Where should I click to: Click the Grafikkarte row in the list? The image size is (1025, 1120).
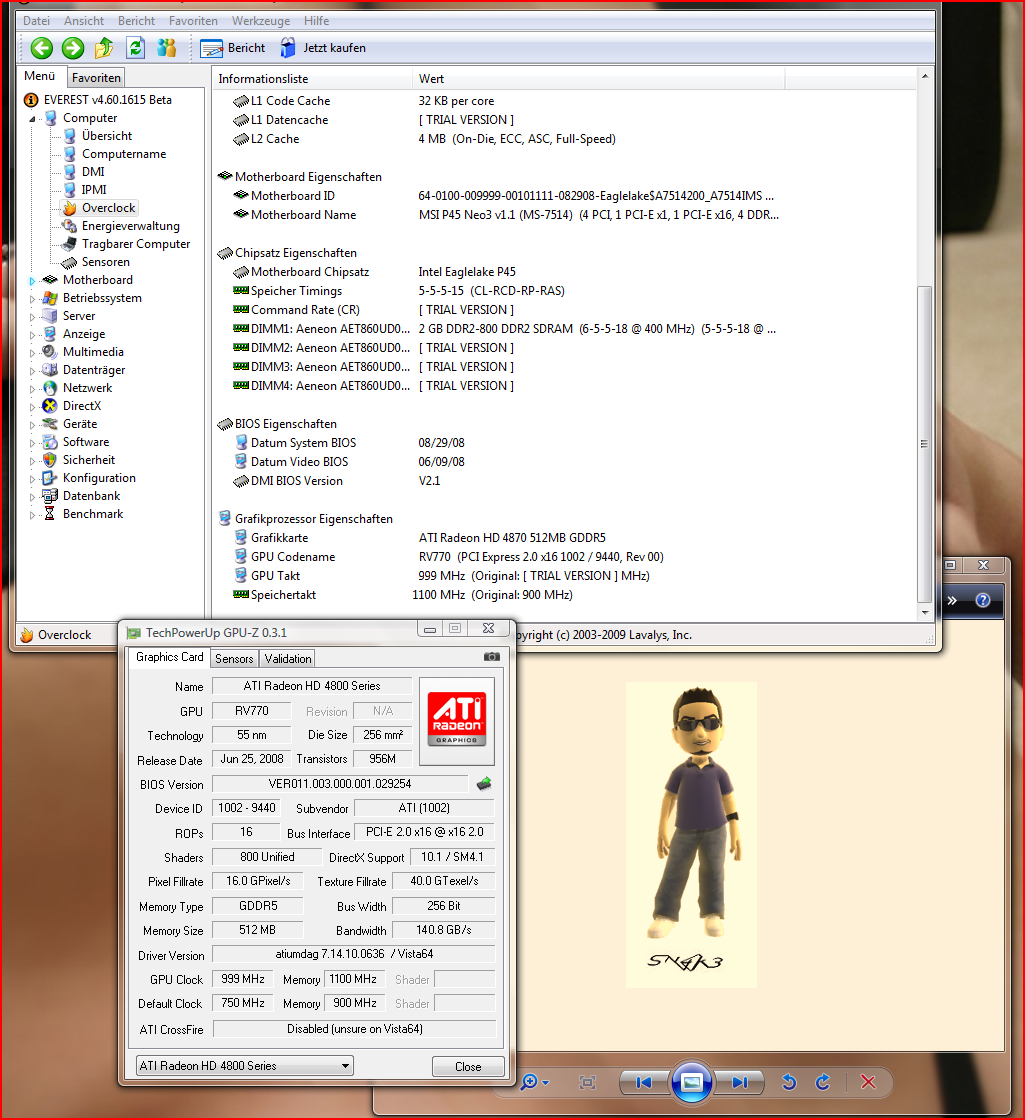tap(420, 538)
